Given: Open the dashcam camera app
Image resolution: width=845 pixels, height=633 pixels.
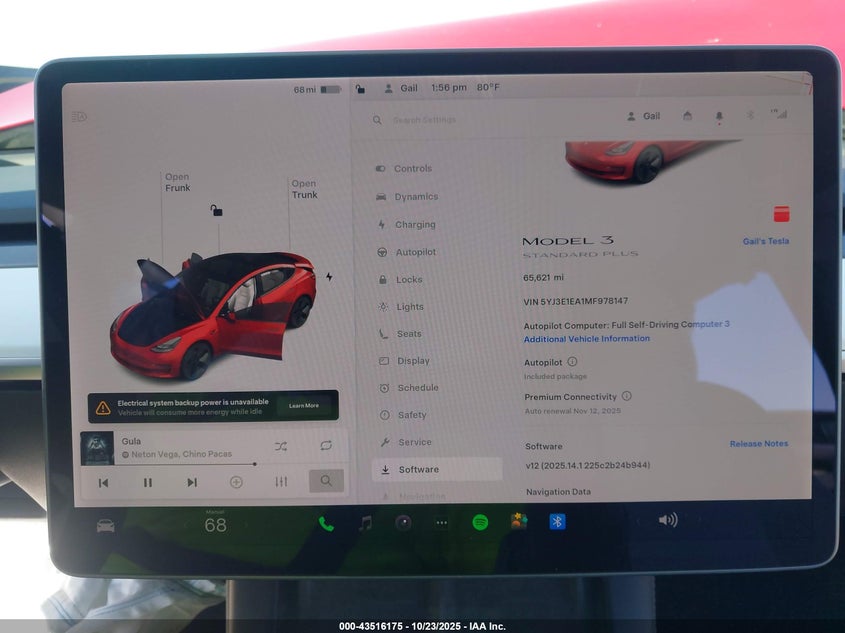Looking at the screenshot, I should 403,522.
